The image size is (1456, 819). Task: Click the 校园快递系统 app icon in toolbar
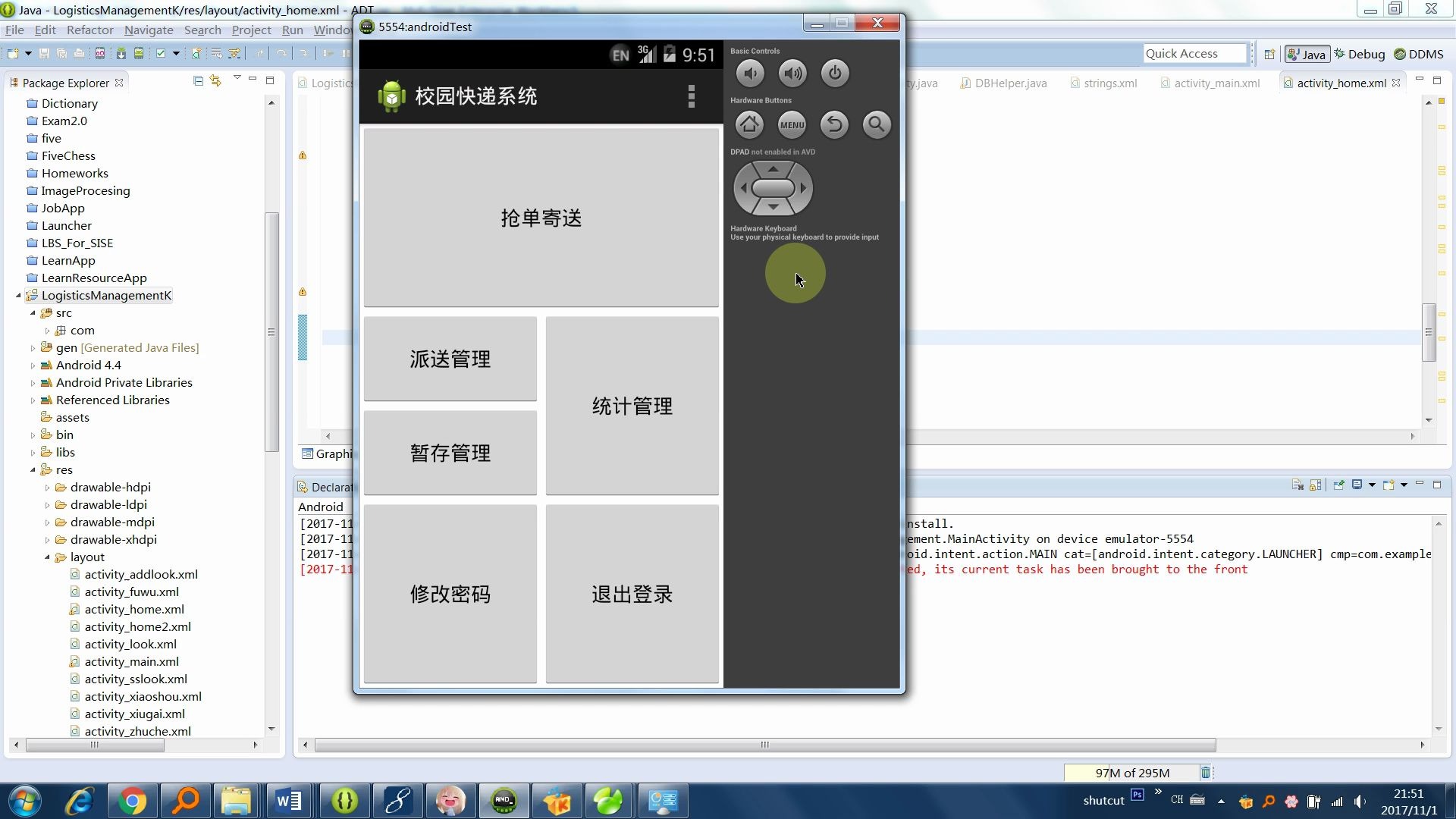pos(391,96)
